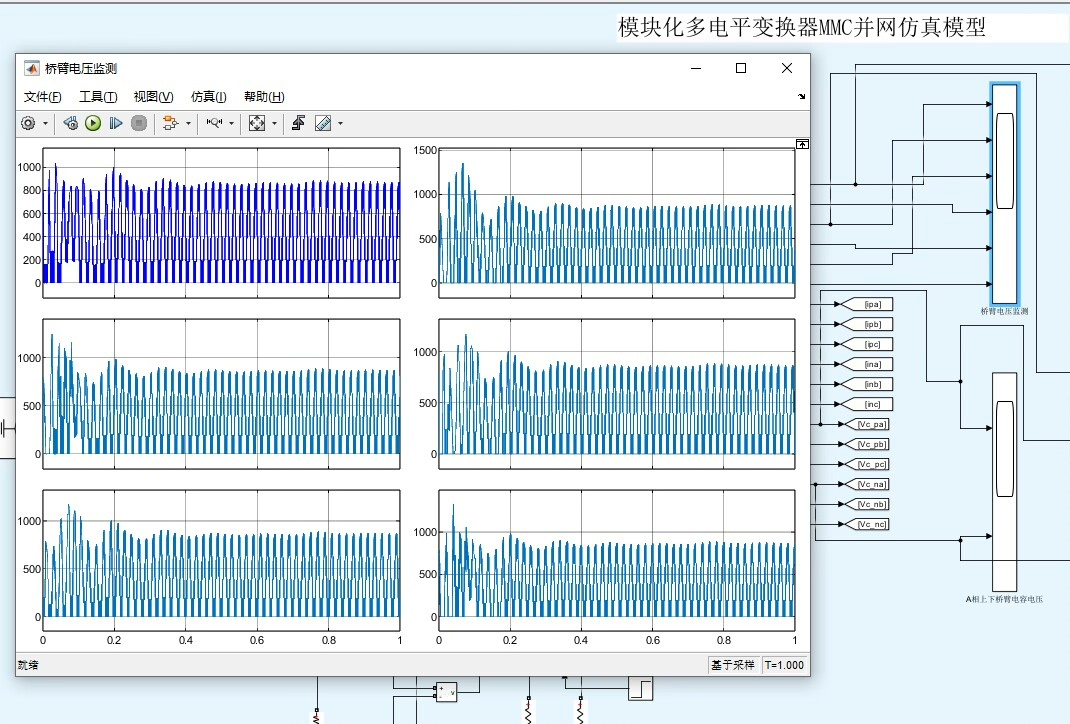
Task: Select the 桥臂电压监测 scope block in model
Action: click(1004, 194)
